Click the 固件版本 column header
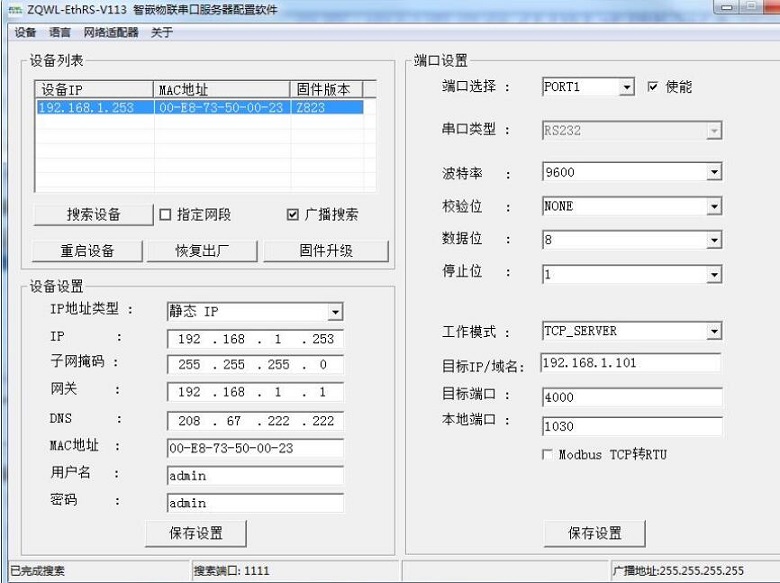 326,90
